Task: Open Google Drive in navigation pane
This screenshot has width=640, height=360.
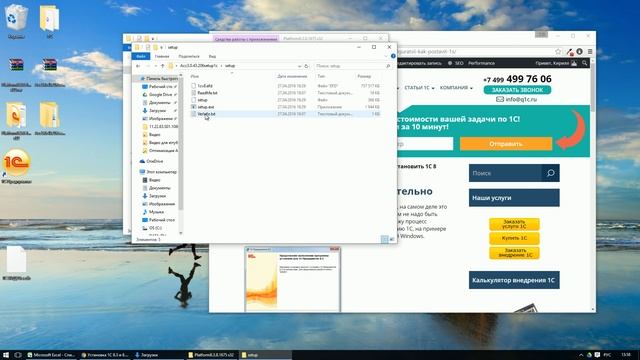Action: click(160, 95)
